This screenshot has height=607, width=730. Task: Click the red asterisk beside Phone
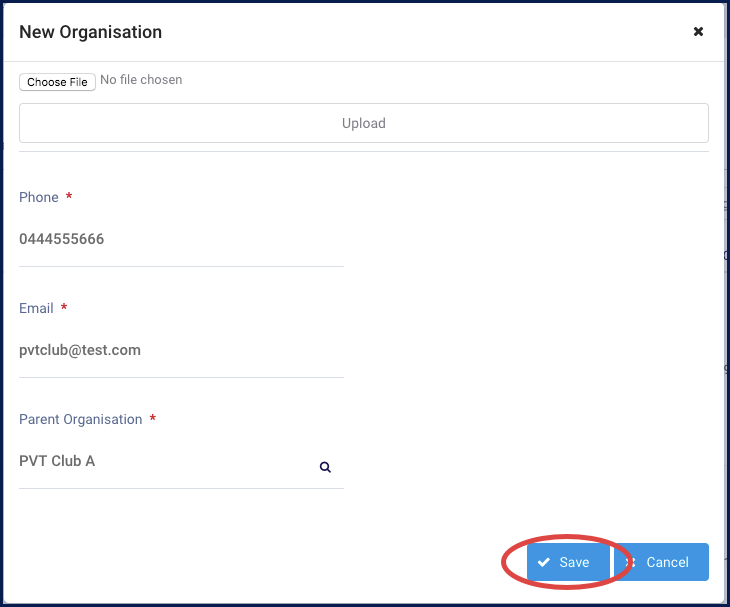(69, 196)
